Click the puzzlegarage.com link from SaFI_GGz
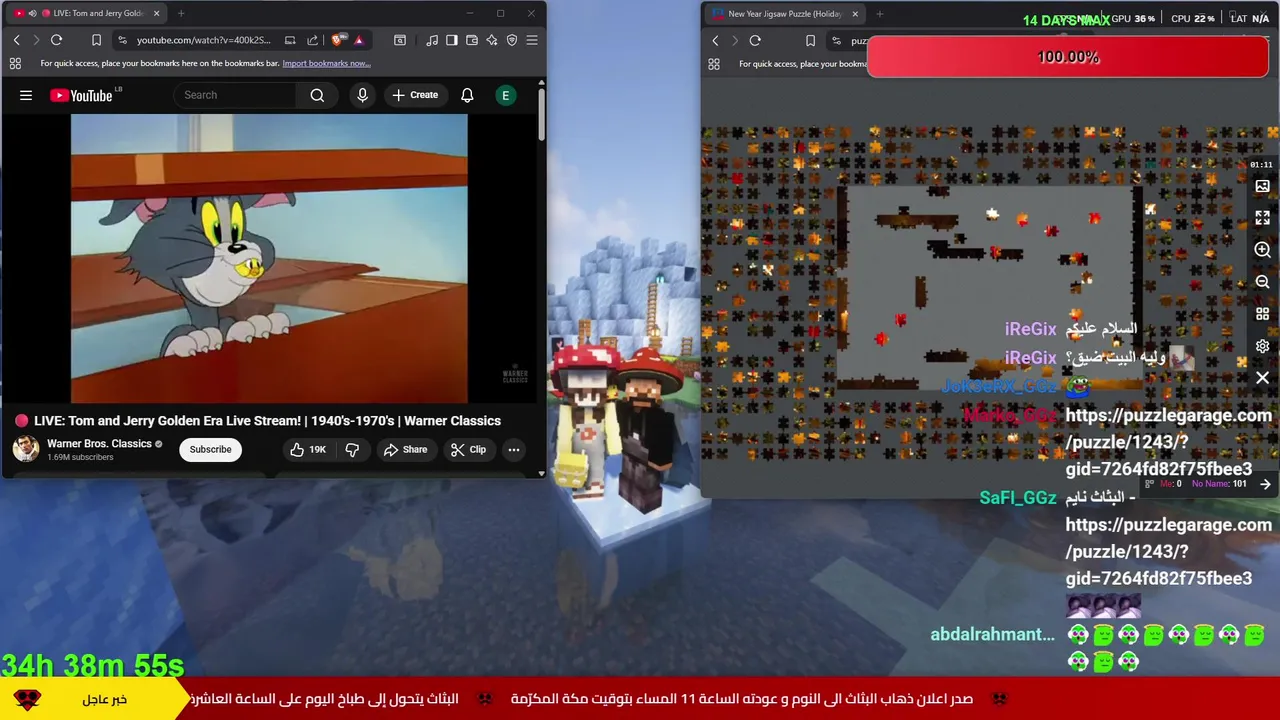The width and height of the screenshot is (1280, 720). coord(1168,551)
